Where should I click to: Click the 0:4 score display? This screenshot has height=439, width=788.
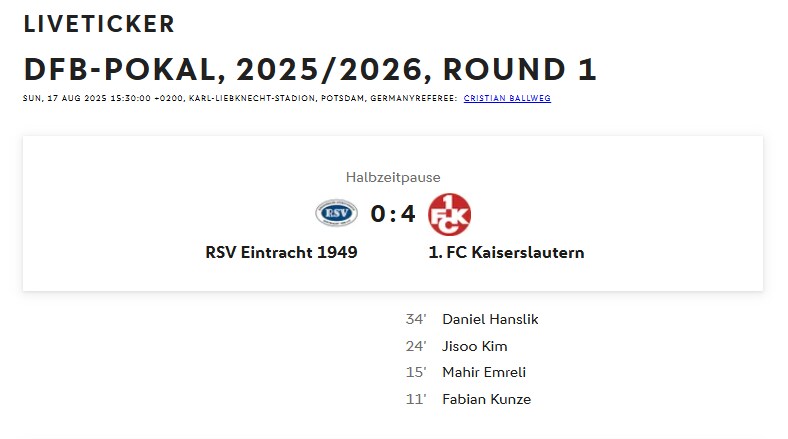click(393, 214)
